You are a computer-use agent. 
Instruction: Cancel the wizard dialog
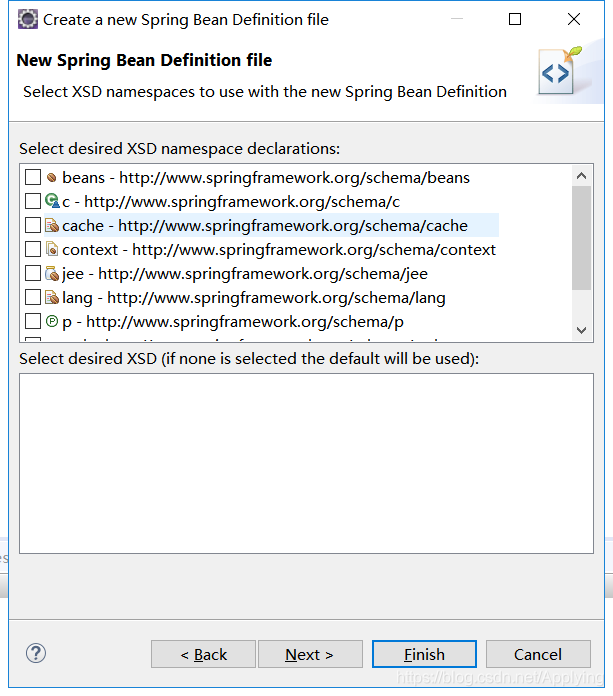538,654
